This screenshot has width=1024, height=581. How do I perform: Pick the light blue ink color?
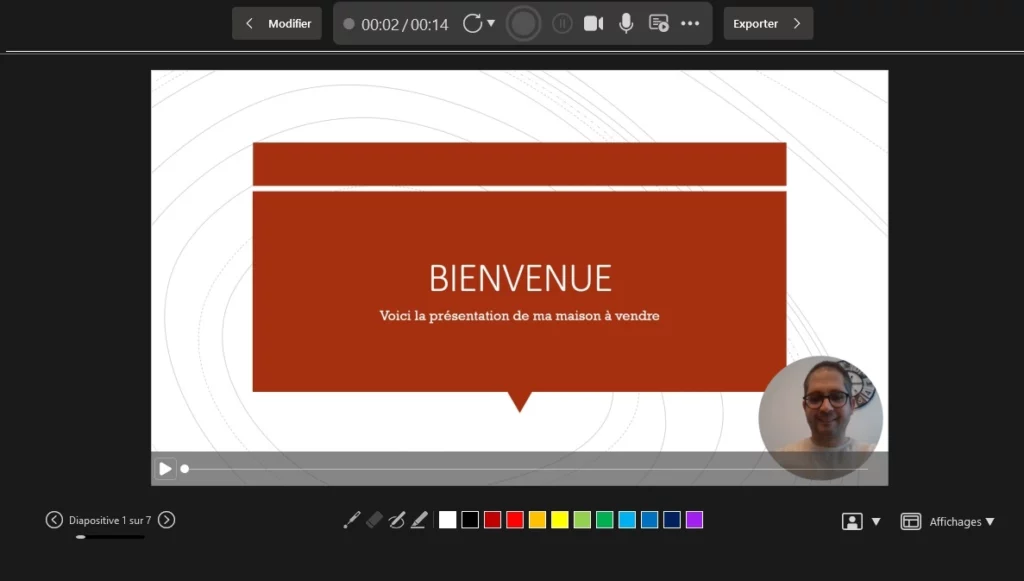[627, 520]
